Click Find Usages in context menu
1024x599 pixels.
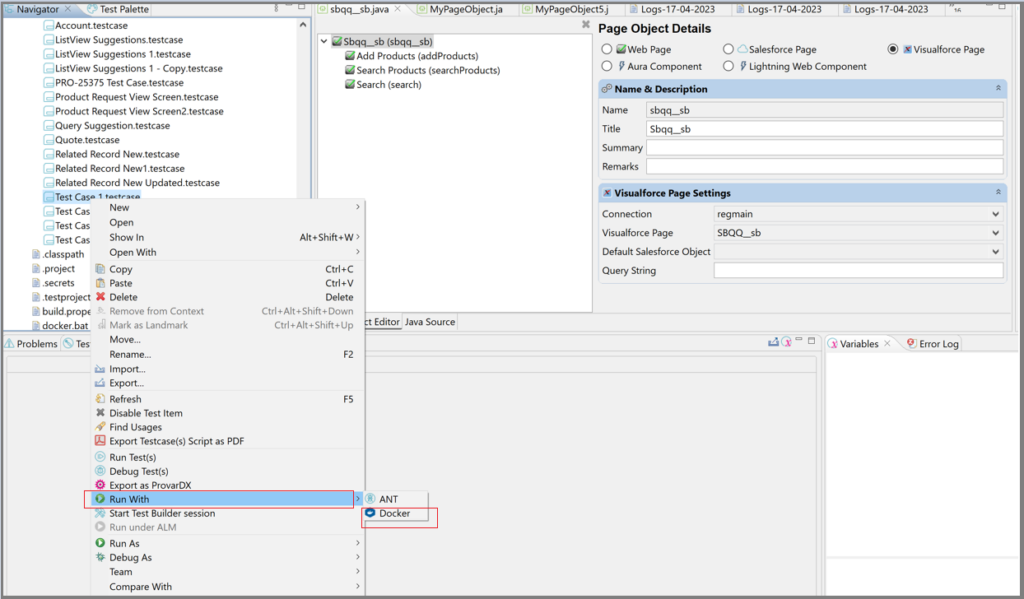click(x=135, y=427)
